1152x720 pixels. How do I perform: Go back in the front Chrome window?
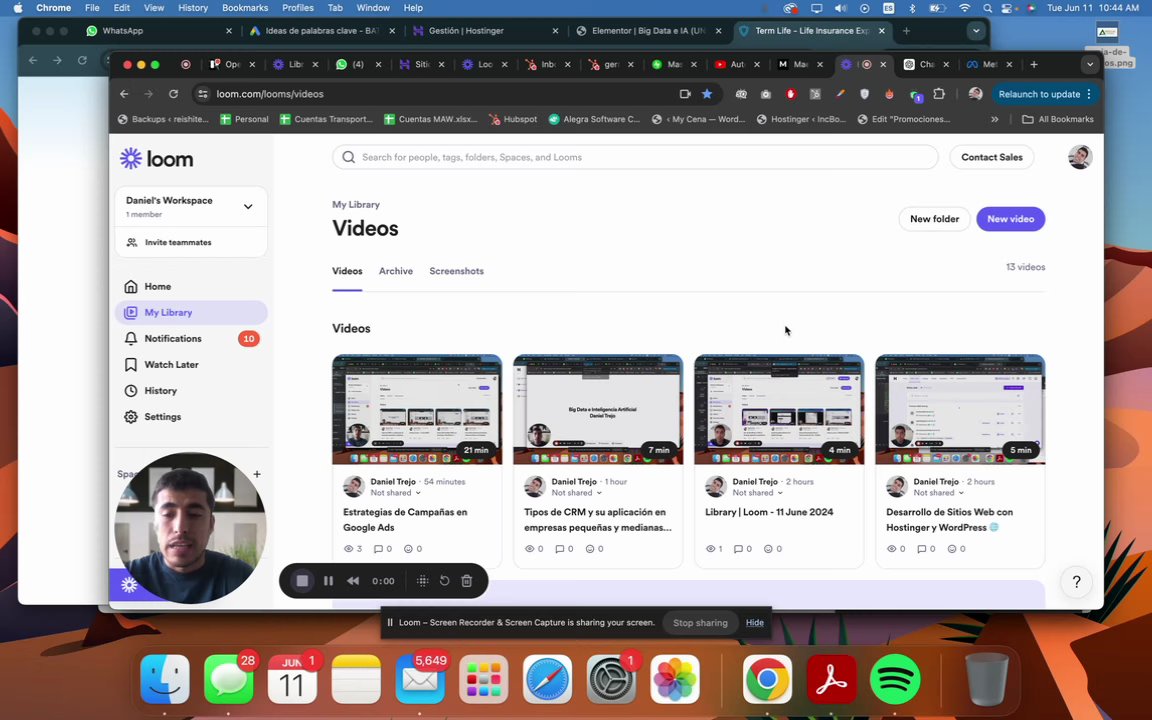tap(124, 94)
